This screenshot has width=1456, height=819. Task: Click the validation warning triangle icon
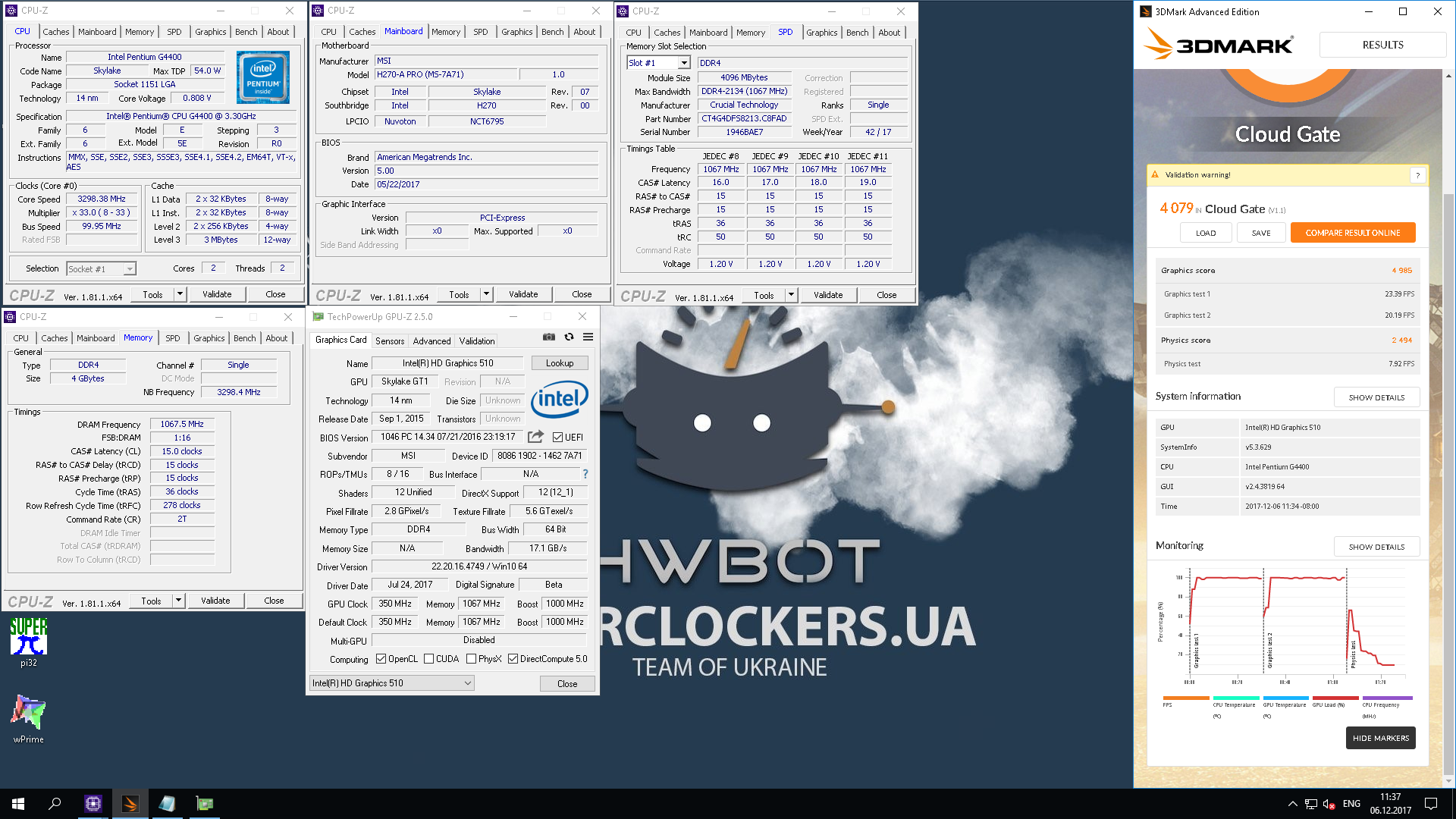point(1155,174)
